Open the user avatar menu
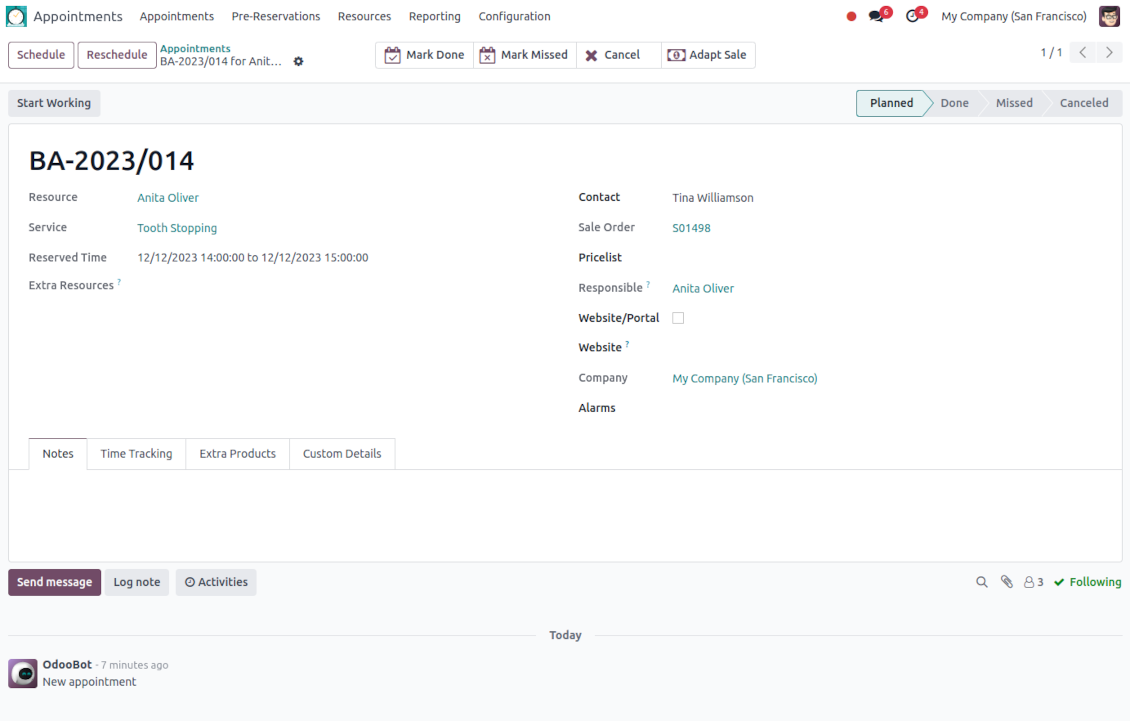The width and height of the screenshot is (1130, 721). (x=1109, y=17)
